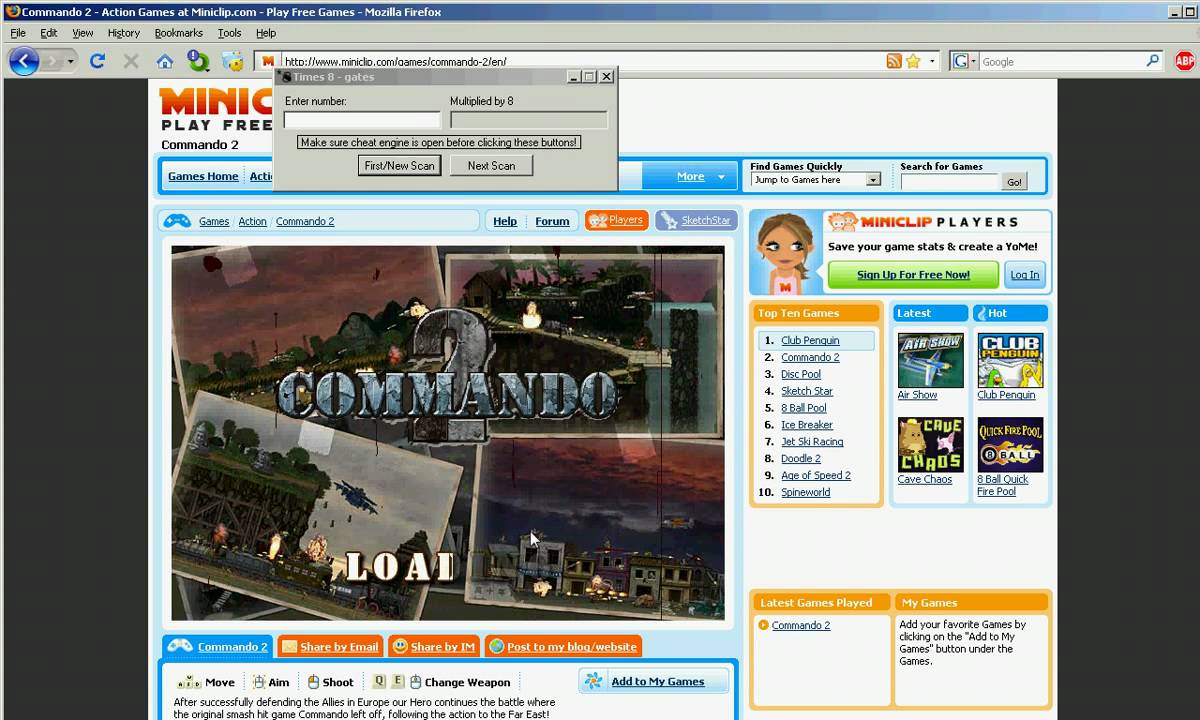Click the green update scanner toolbar icon

(199, 61)
